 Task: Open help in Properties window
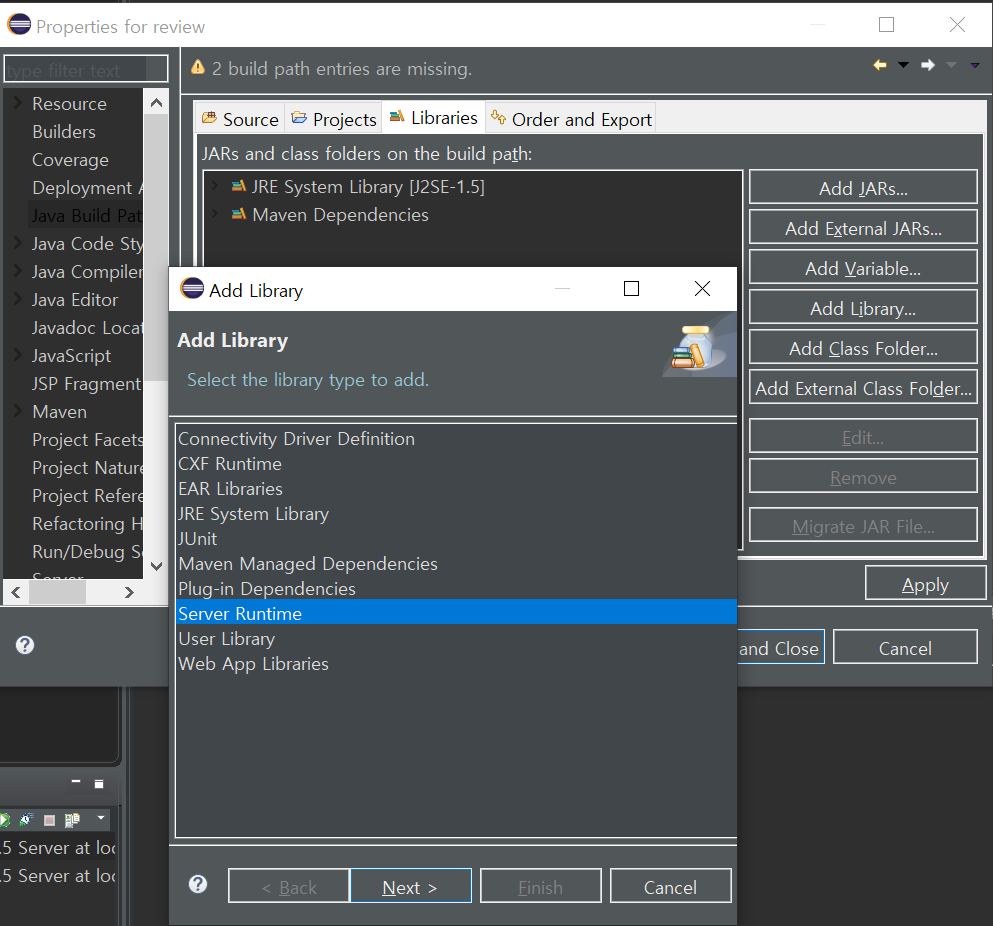[x=25, y=645]
